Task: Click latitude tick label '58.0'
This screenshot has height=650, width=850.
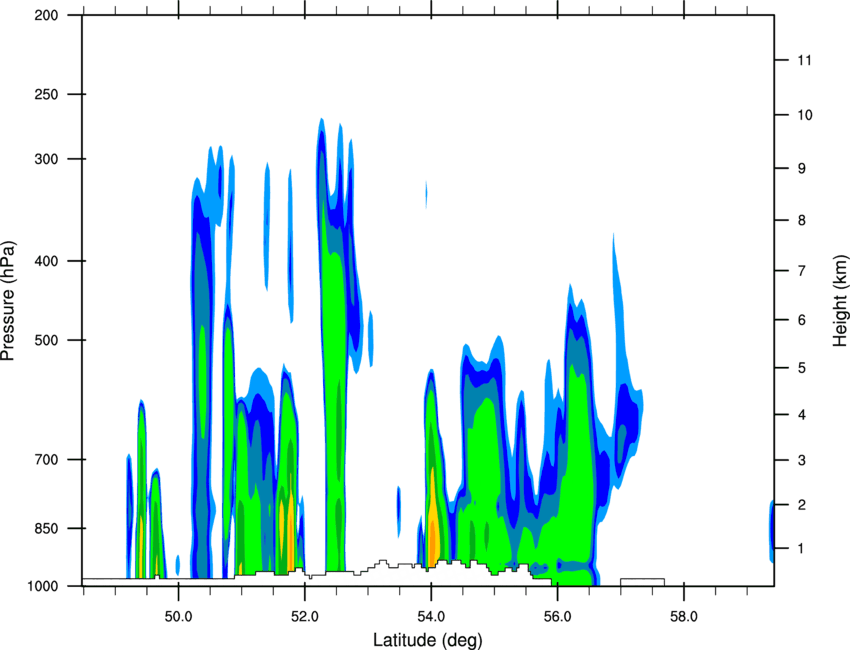Action: click(684, 617)
